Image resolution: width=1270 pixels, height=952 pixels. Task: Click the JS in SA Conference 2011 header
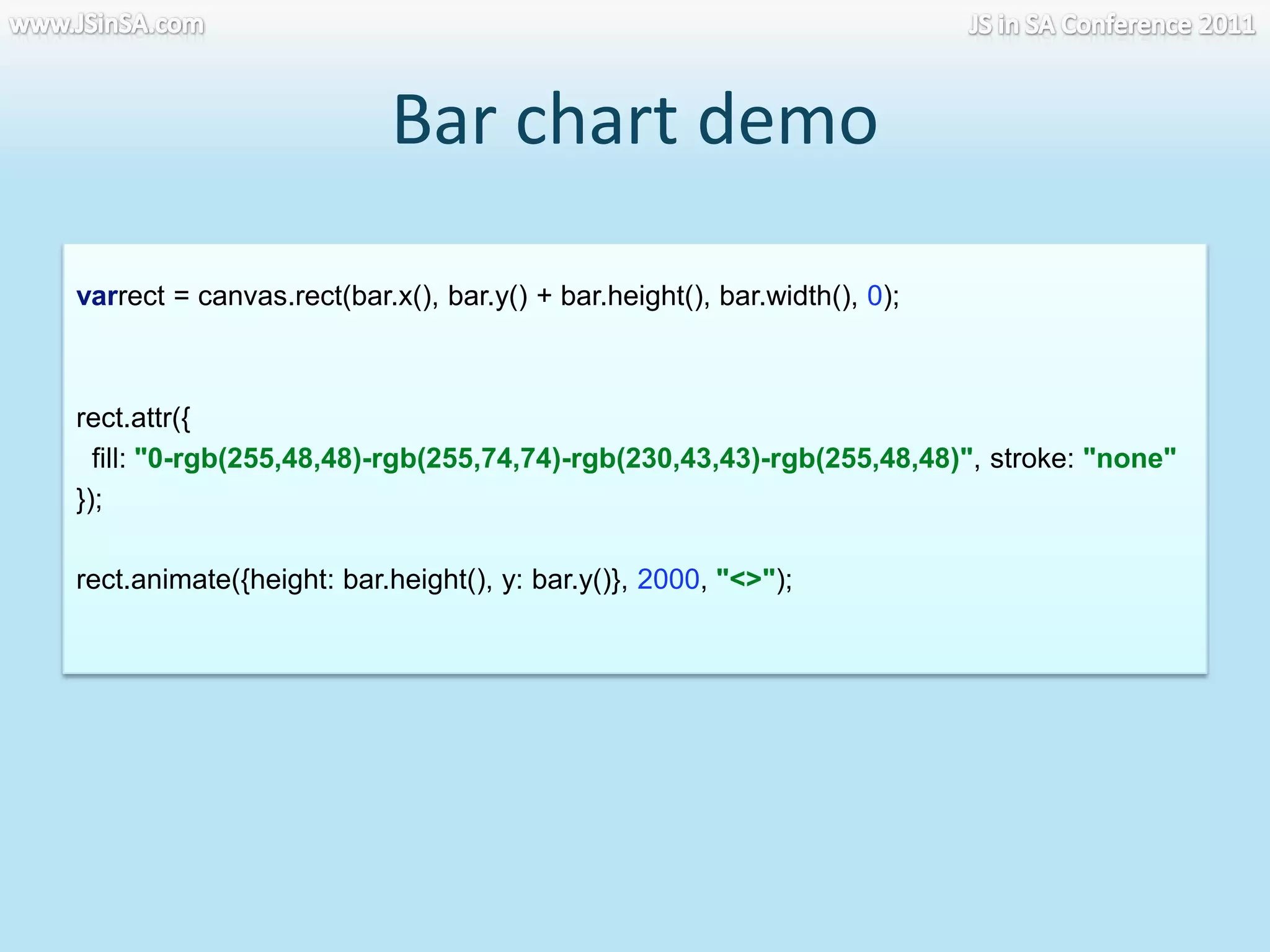coord(1111,25)
